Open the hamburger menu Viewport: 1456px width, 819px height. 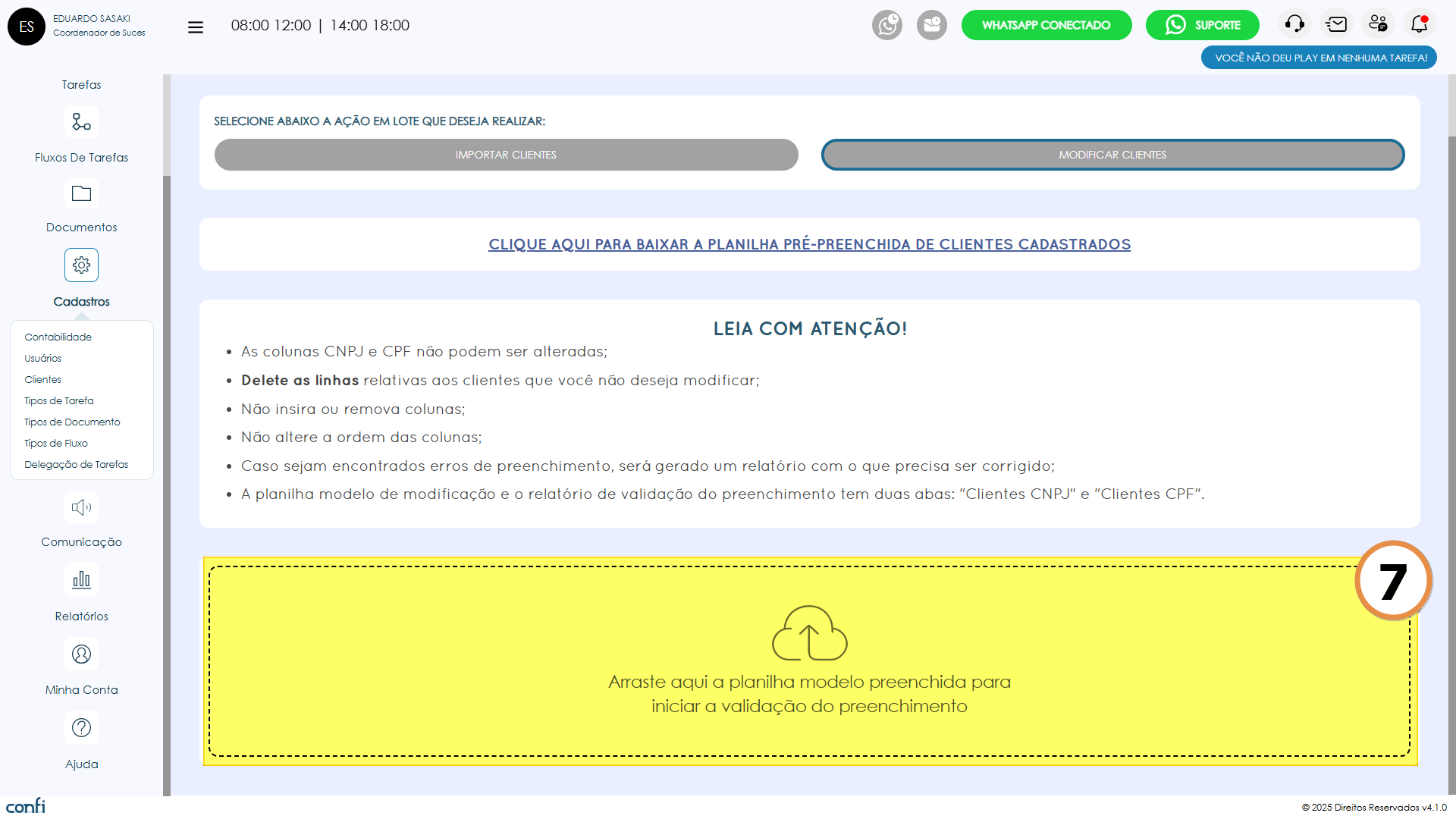[x=196, y=27]
